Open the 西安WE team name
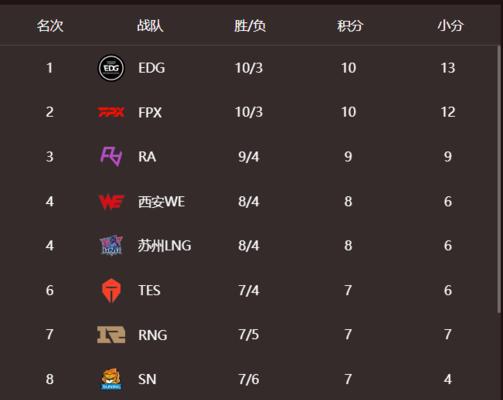This screenshot has width=503, height=400. coord(161,201)
